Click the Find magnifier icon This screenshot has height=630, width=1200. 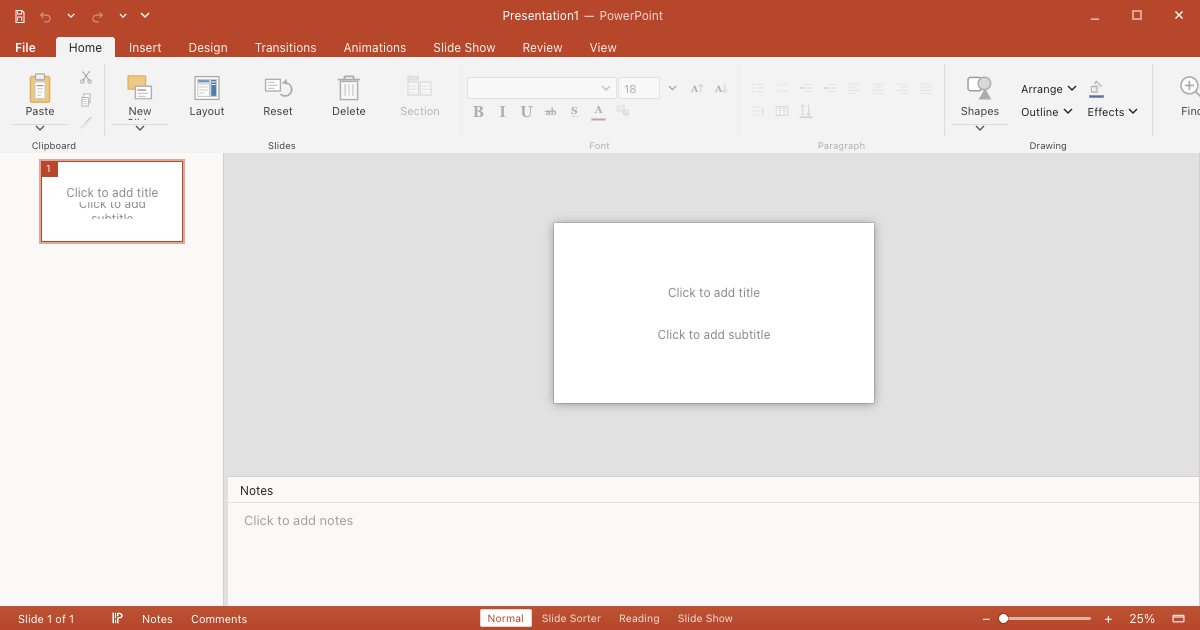tap(1190, 87)
